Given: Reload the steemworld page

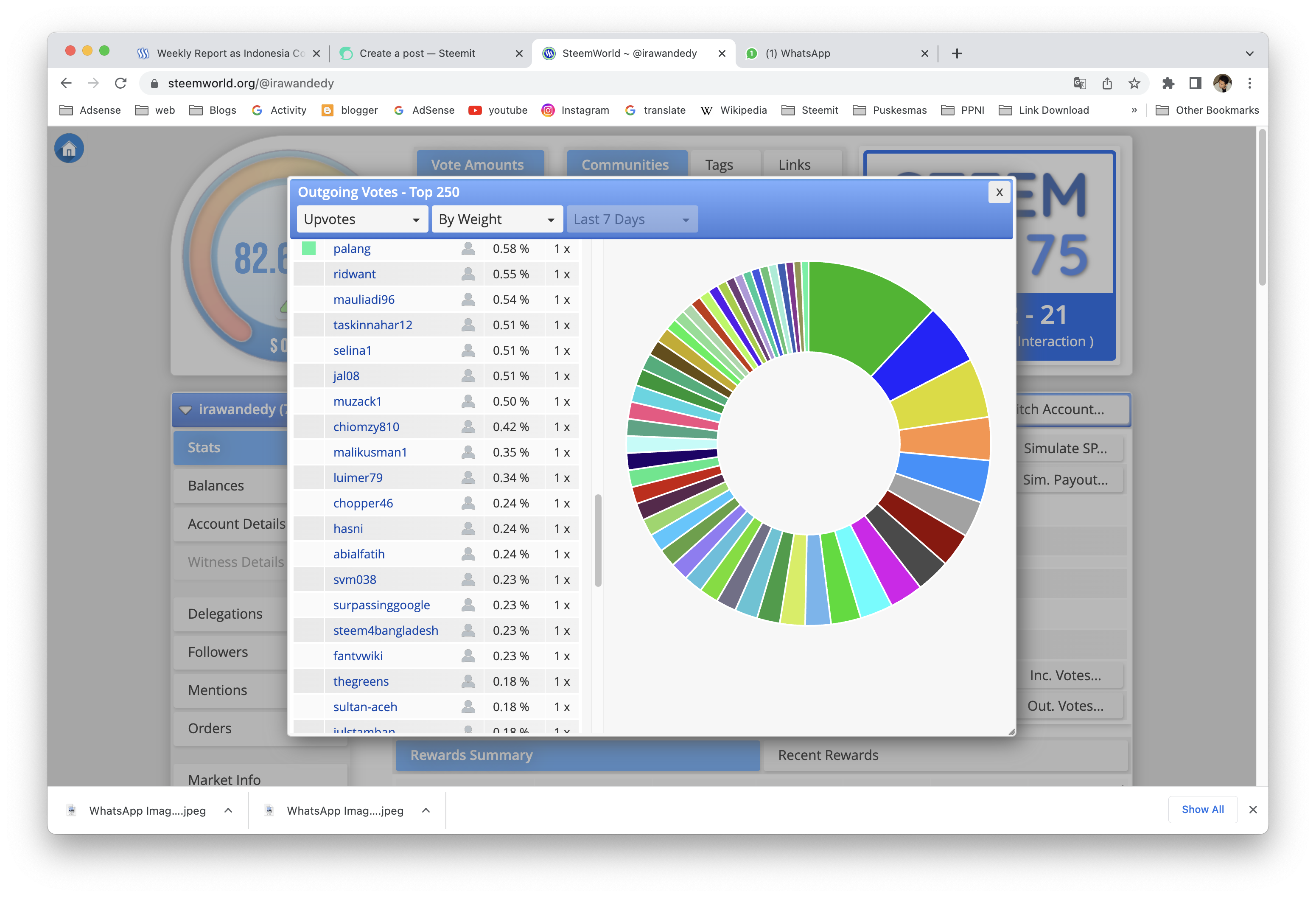Looking at the screenshot, I should coord(120,83).
